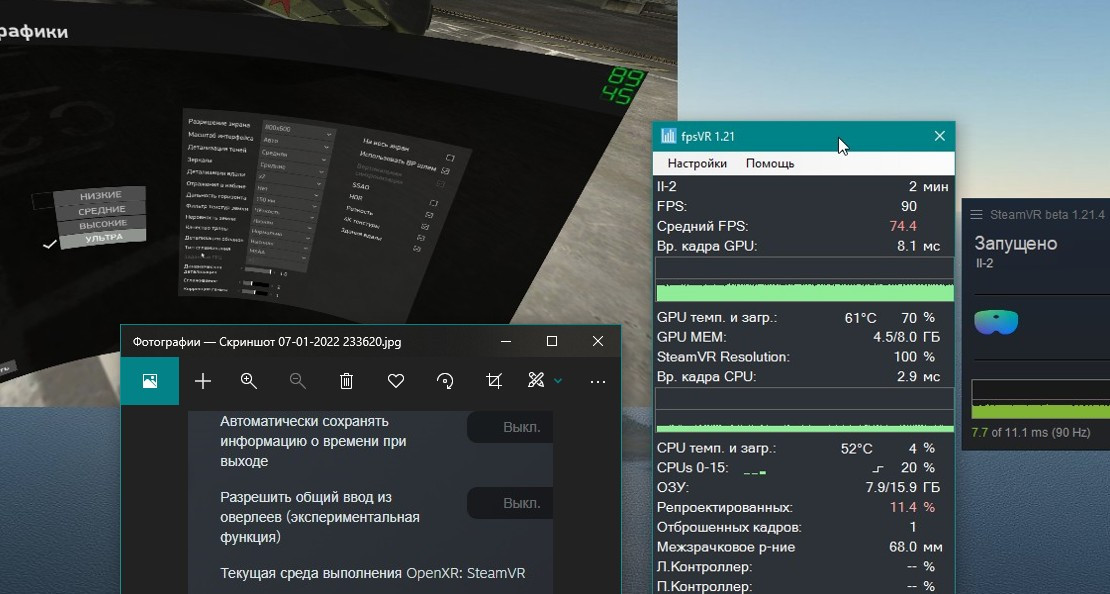
Task: Delete the photo with the trash icon
Action: [346, 381]
